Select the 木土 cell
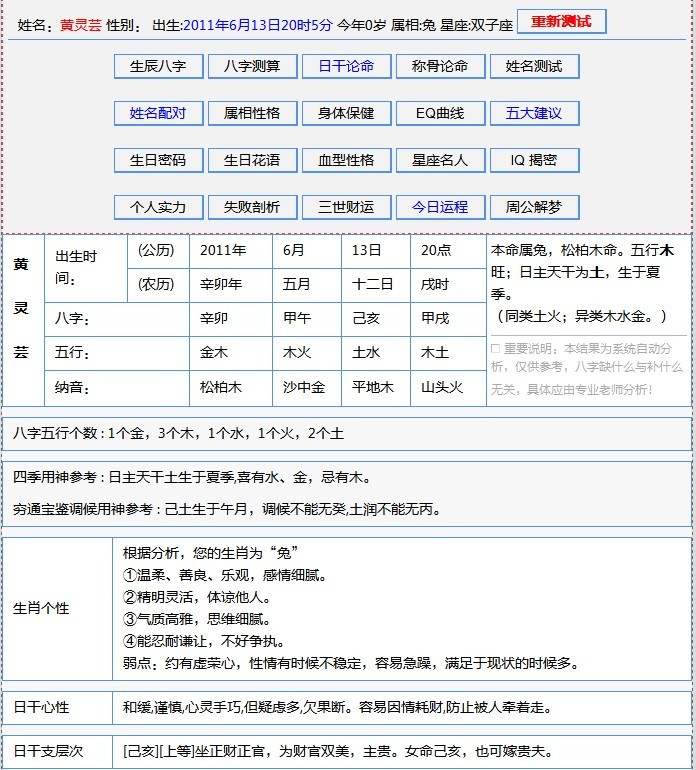The height and width of the screenshot is (770, 696). [x=448, y=353]
